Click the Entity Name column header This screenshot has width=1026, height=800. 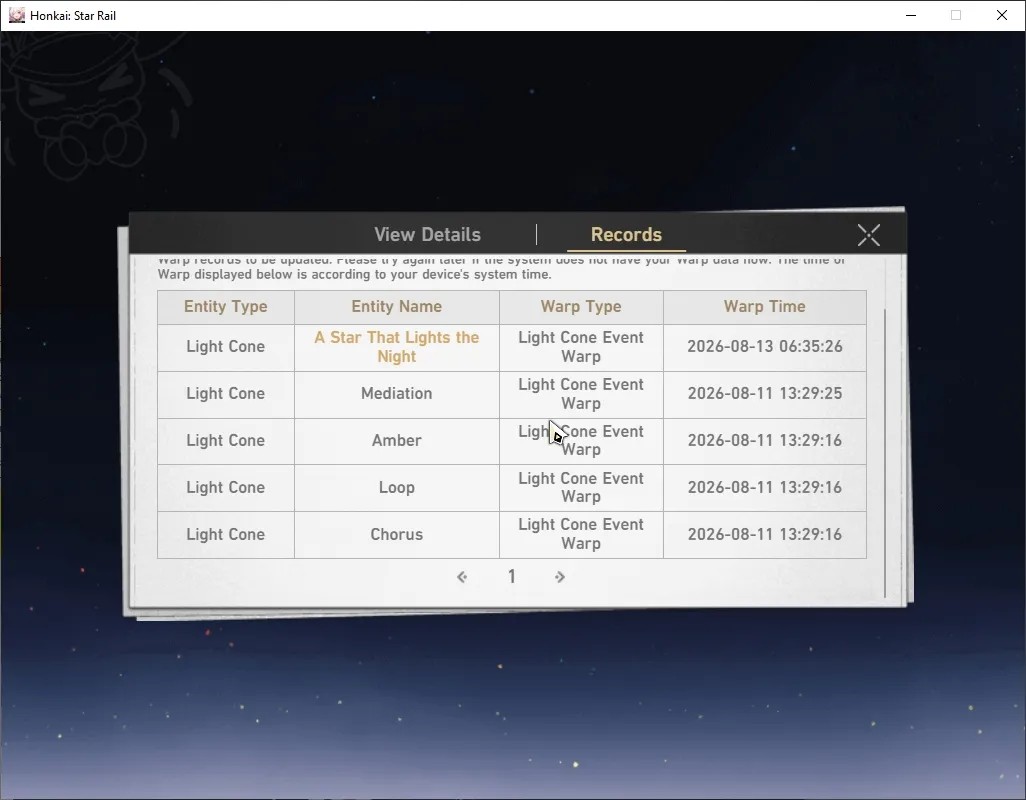(x=397, y=307)
